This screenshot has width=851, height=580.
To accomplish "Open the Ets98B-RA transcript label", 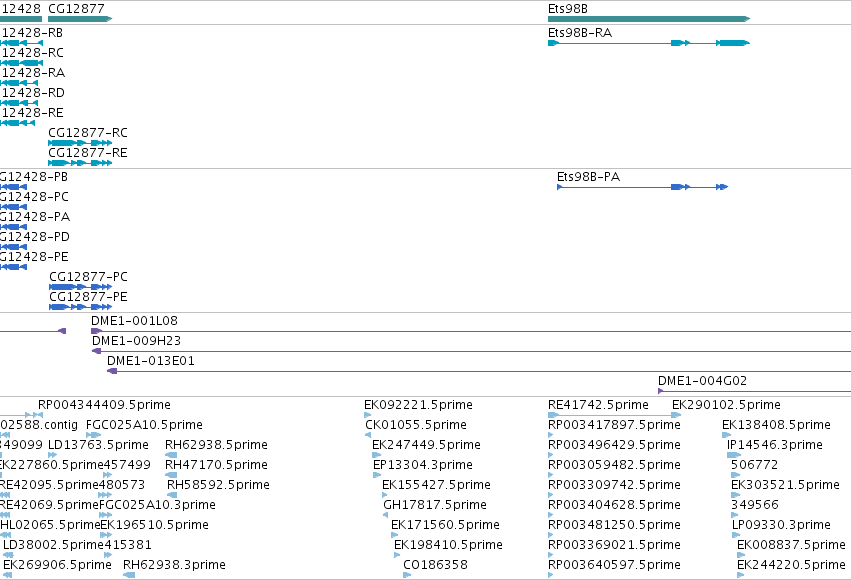I will 580,33.
